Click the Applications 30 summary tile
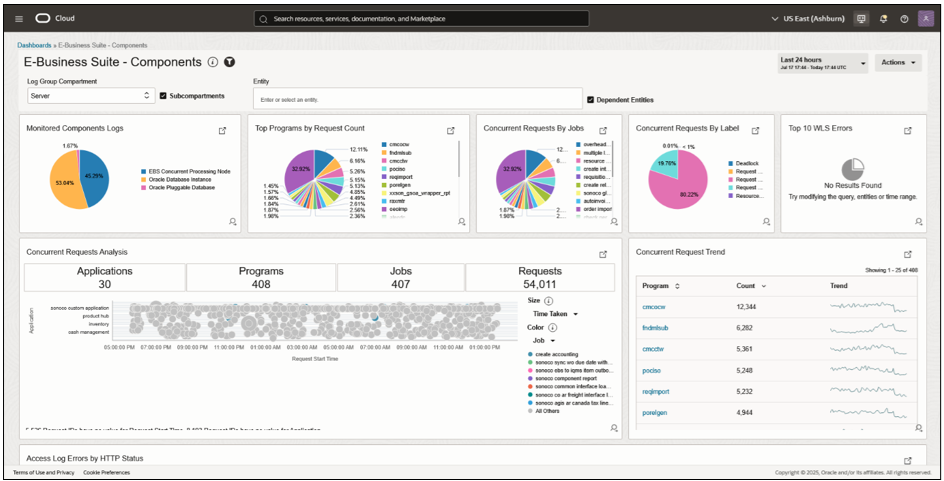The width and height of the screenshot is (944, 481). (105, 278)
